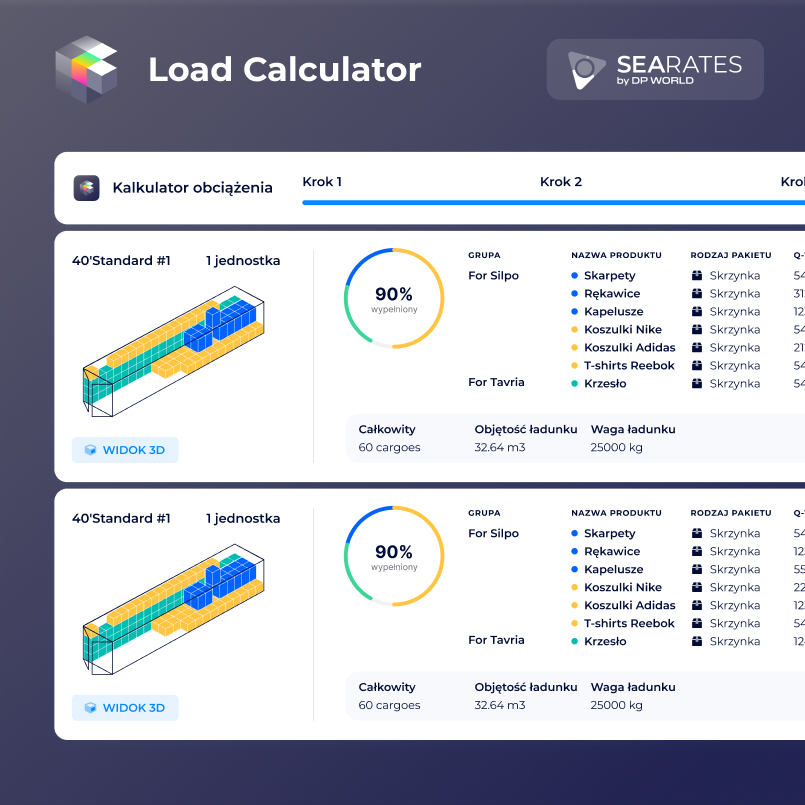Click the Kalkulator obciążenia title

click(x=193, y=188)
